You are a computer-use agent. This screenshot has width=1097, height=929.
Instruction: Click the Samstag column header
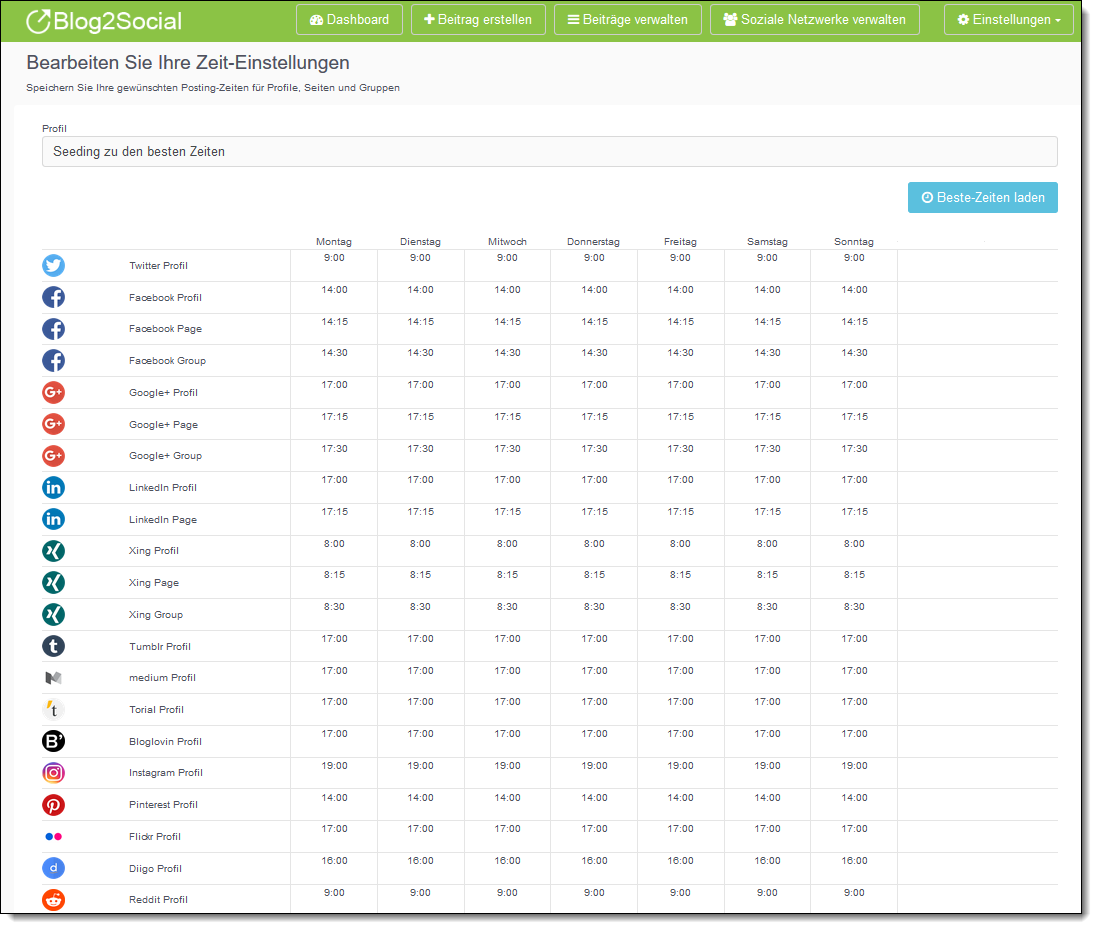point(767,242)
